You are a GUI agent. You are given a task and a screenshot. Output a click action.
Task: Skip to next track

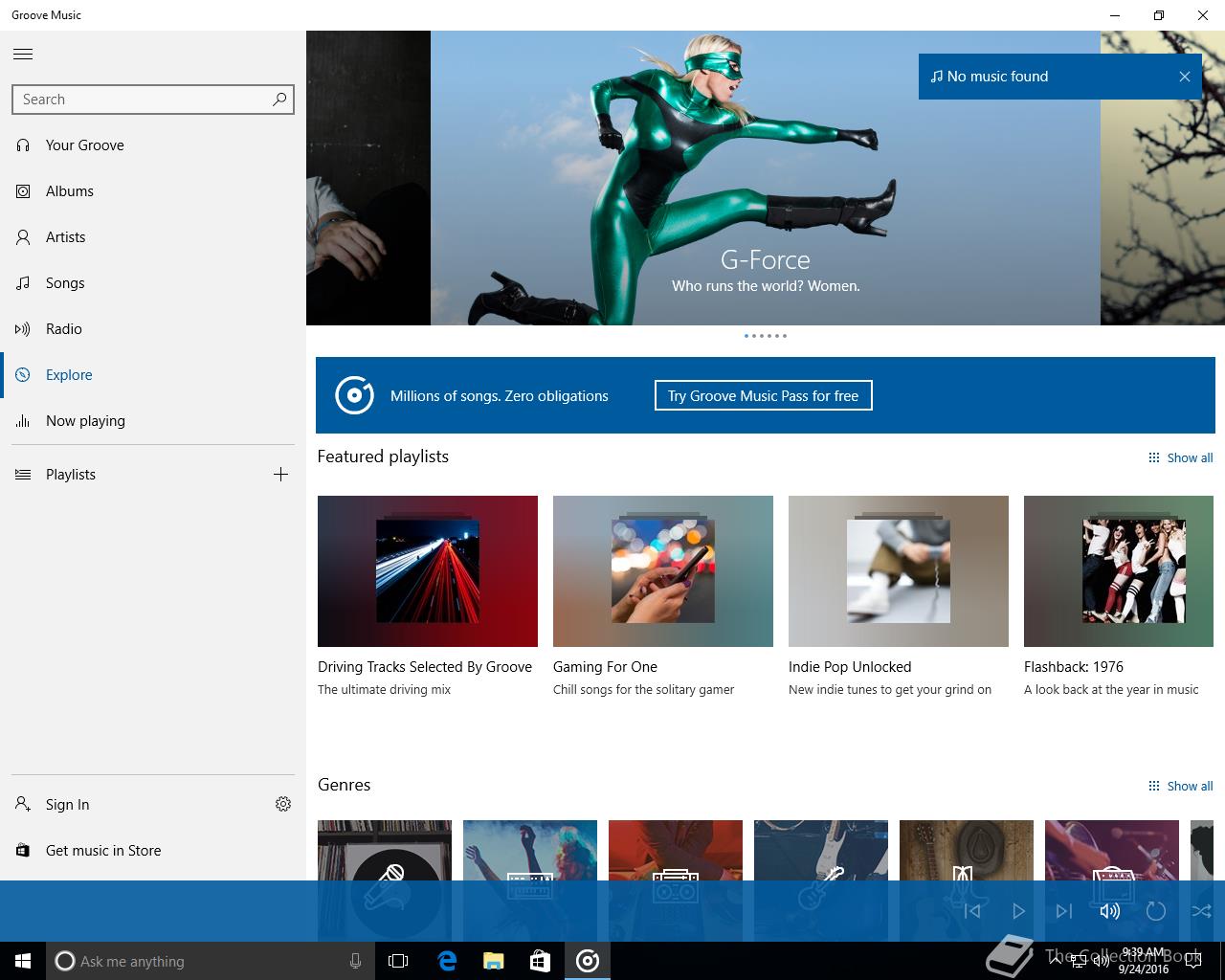click(x=1064, y=911)
